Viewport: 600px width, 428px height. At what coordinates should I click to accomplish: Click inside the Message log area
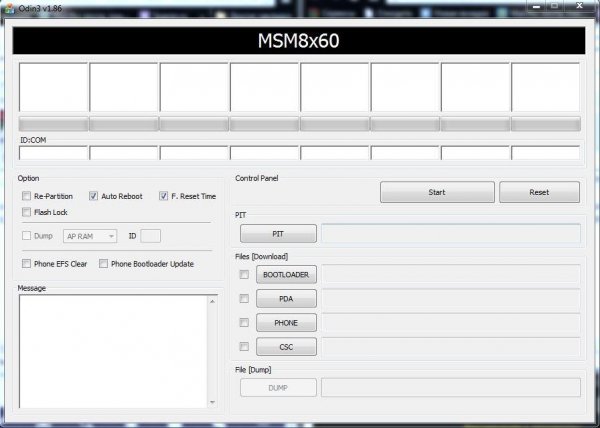(x=113, y=351)
